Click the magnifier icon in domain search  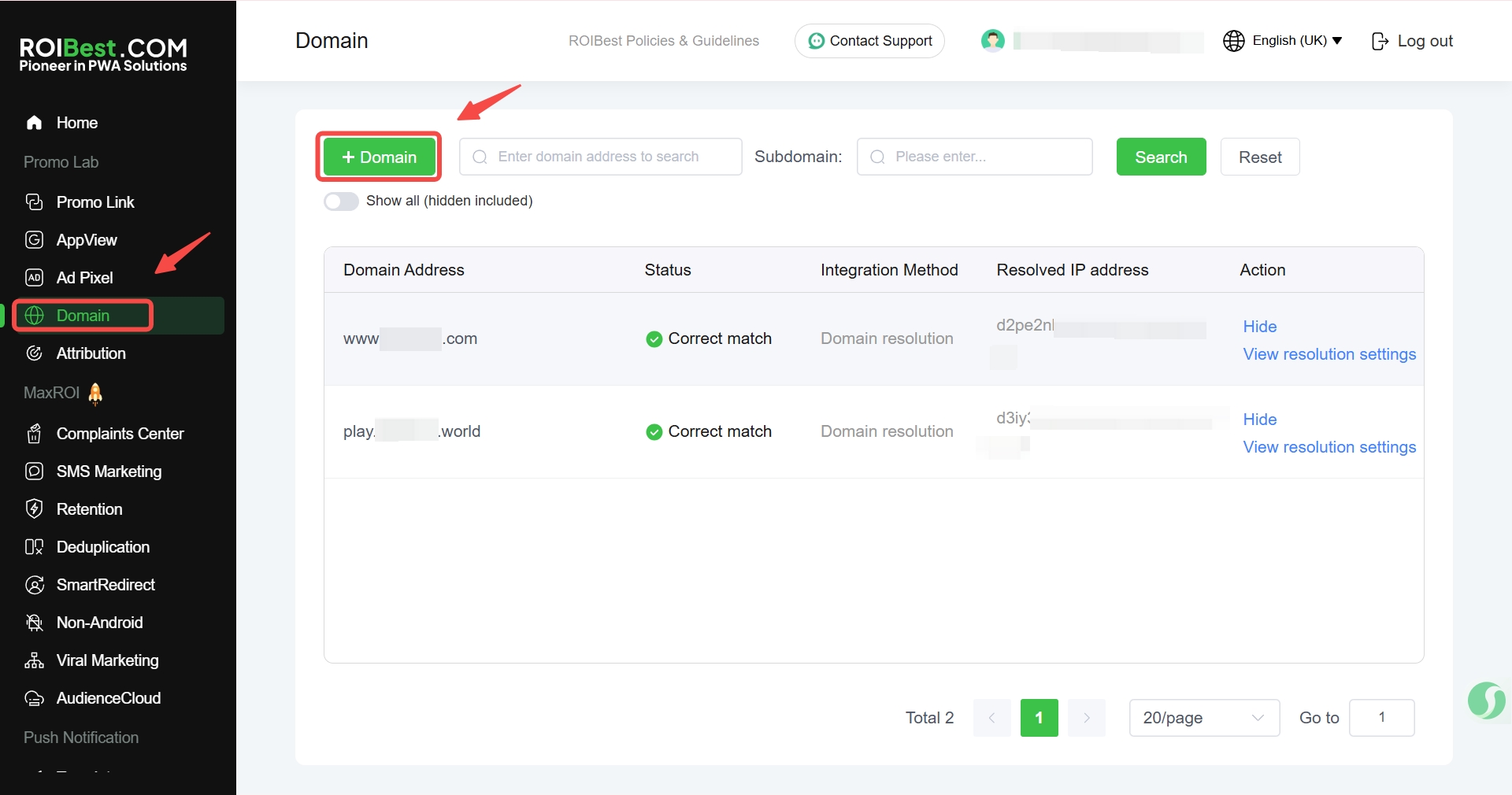point(480,157)
